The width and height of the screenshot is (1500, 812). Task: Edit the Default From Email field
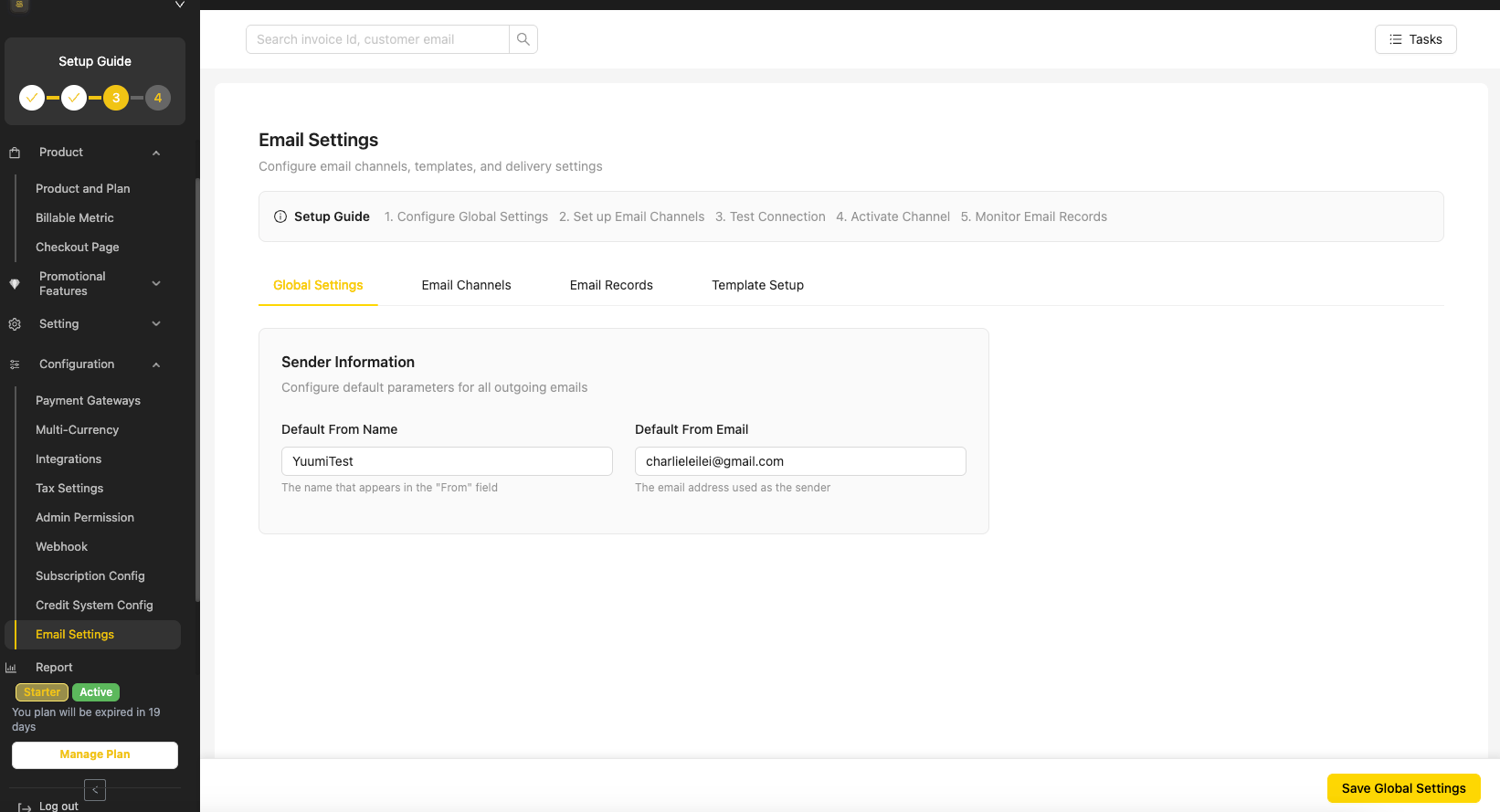click(x=800, y=461)
